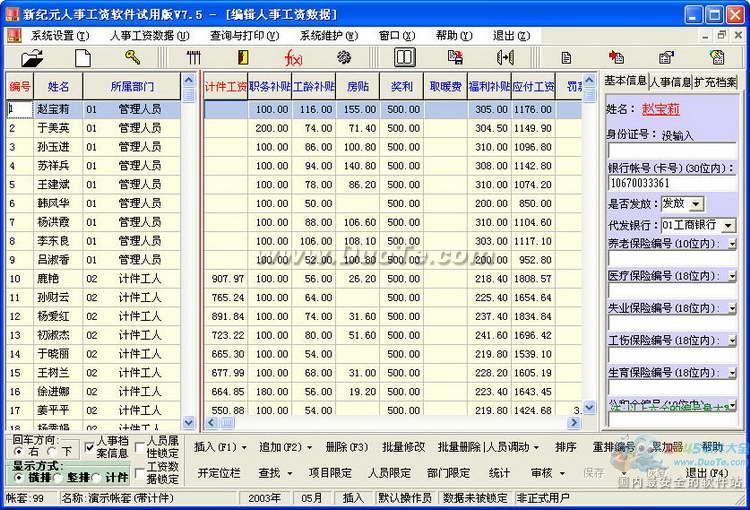The image size is (750, 510).
Task: Click the 人员限定 button
Action: click(389, 473)
